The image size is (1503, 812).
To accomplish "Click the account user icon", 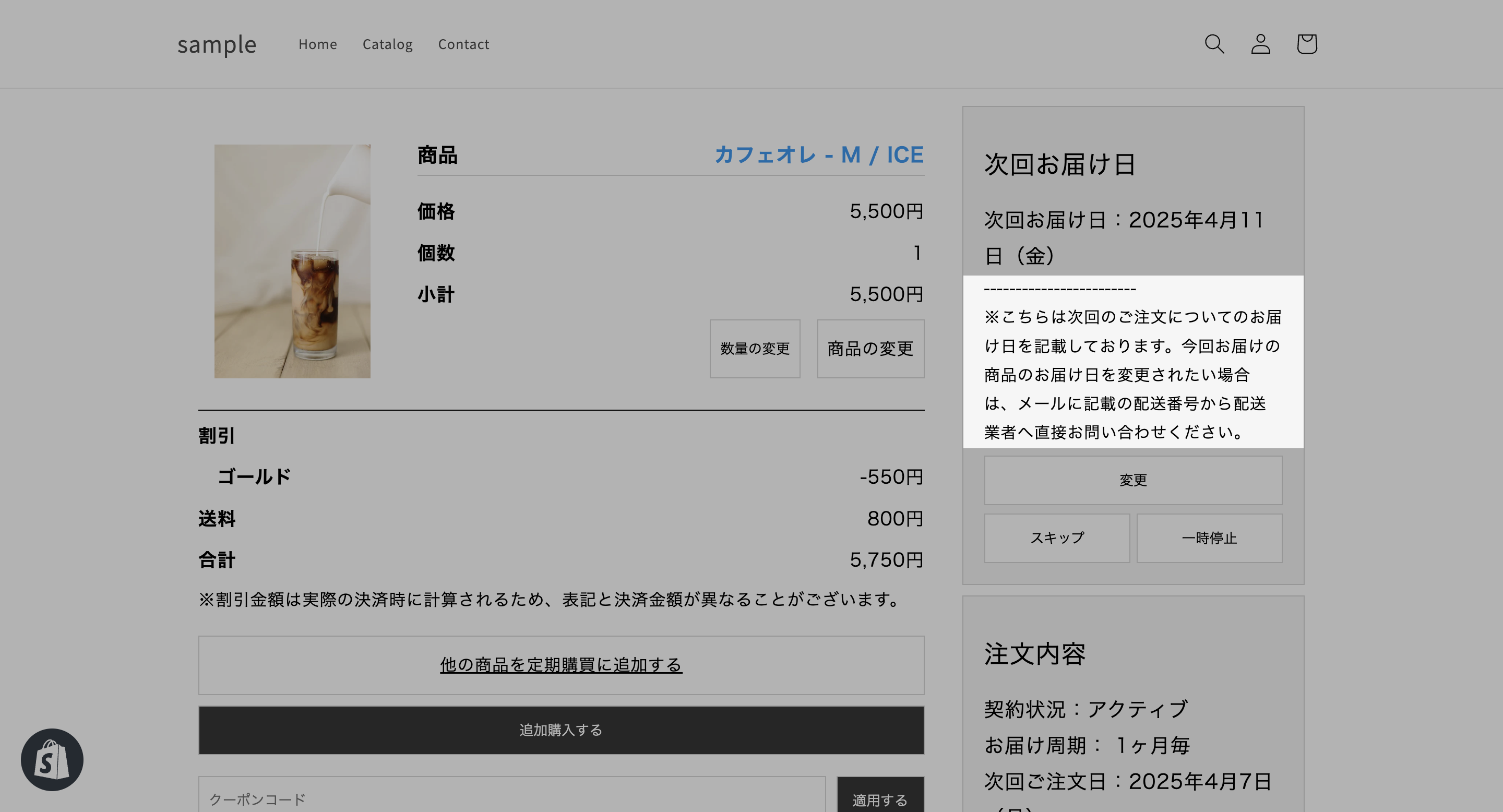I will click(1260, 44).
